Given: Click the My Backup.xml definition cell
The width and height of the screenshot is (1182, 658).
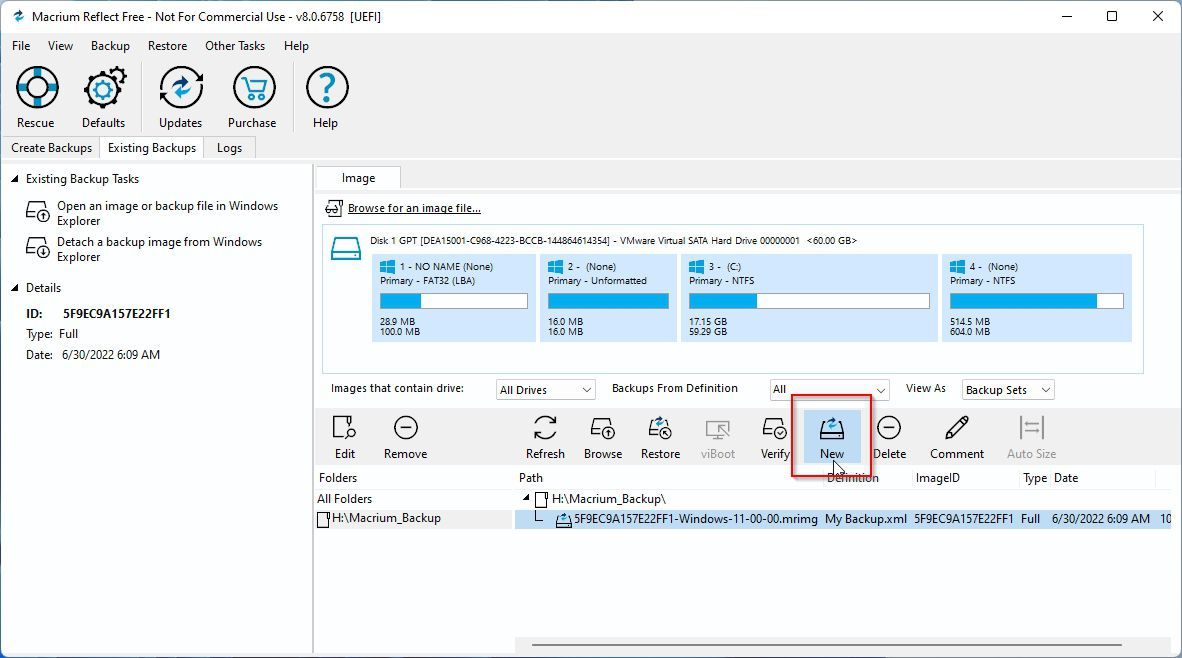Looking at the screenshot, I should click(866, 519).
